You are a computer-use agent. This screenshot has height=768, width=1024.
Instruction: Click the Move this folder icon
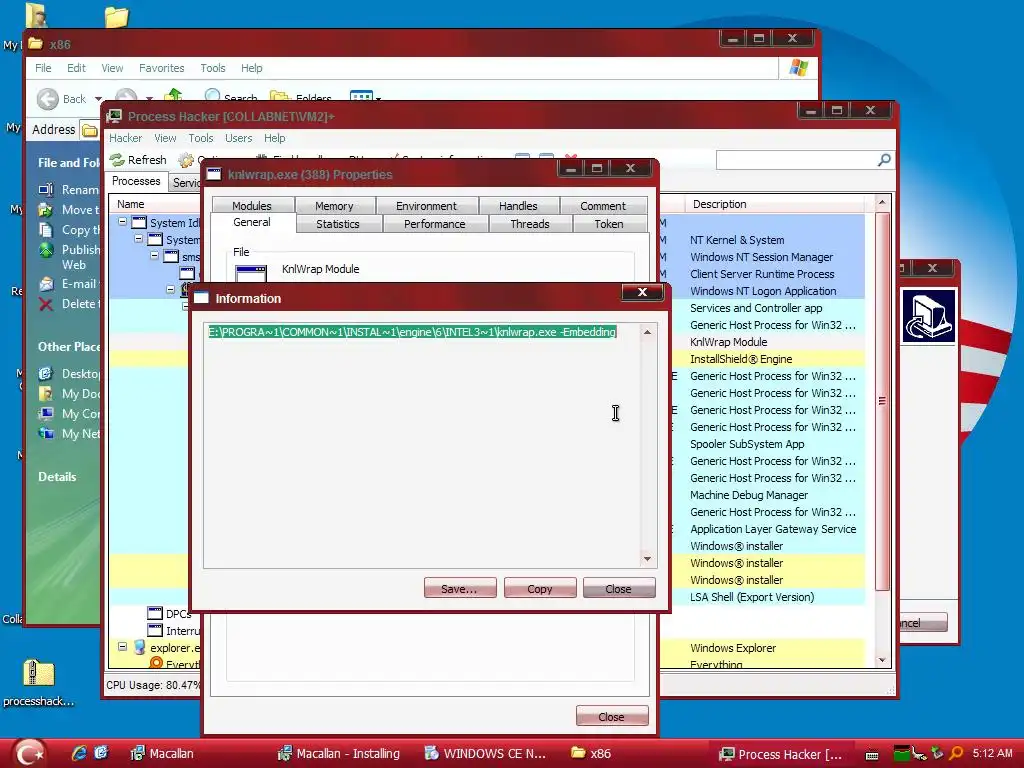46,210
